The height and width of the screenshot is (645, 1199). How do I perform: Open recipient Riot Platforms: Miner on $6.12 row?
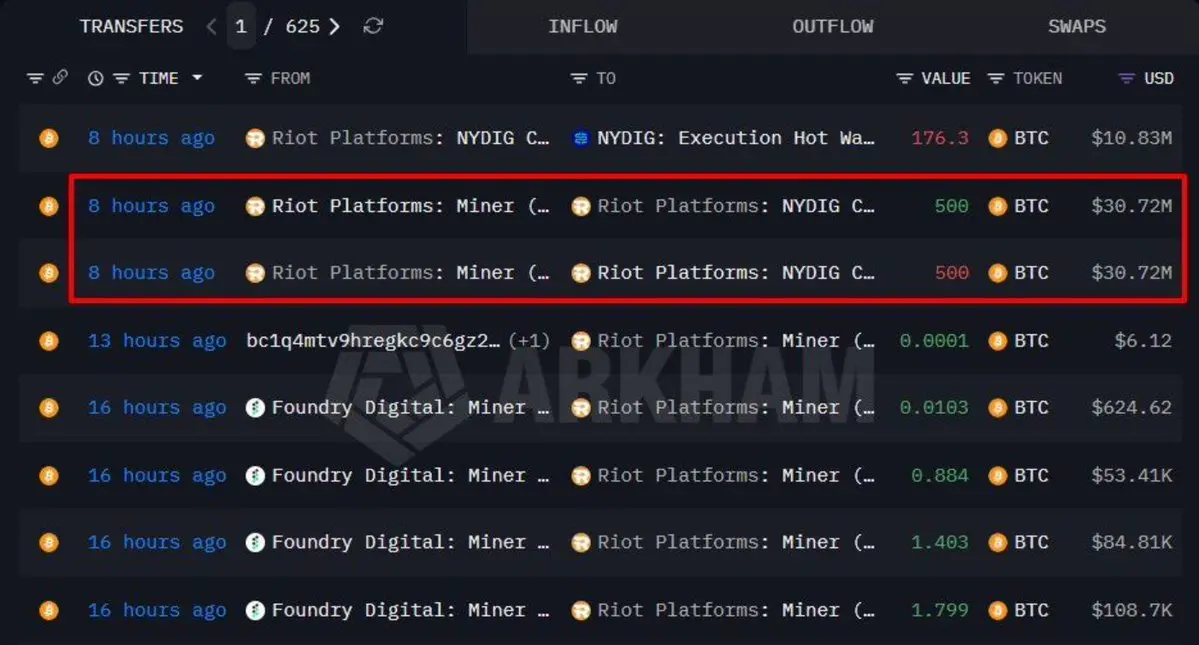736,341
